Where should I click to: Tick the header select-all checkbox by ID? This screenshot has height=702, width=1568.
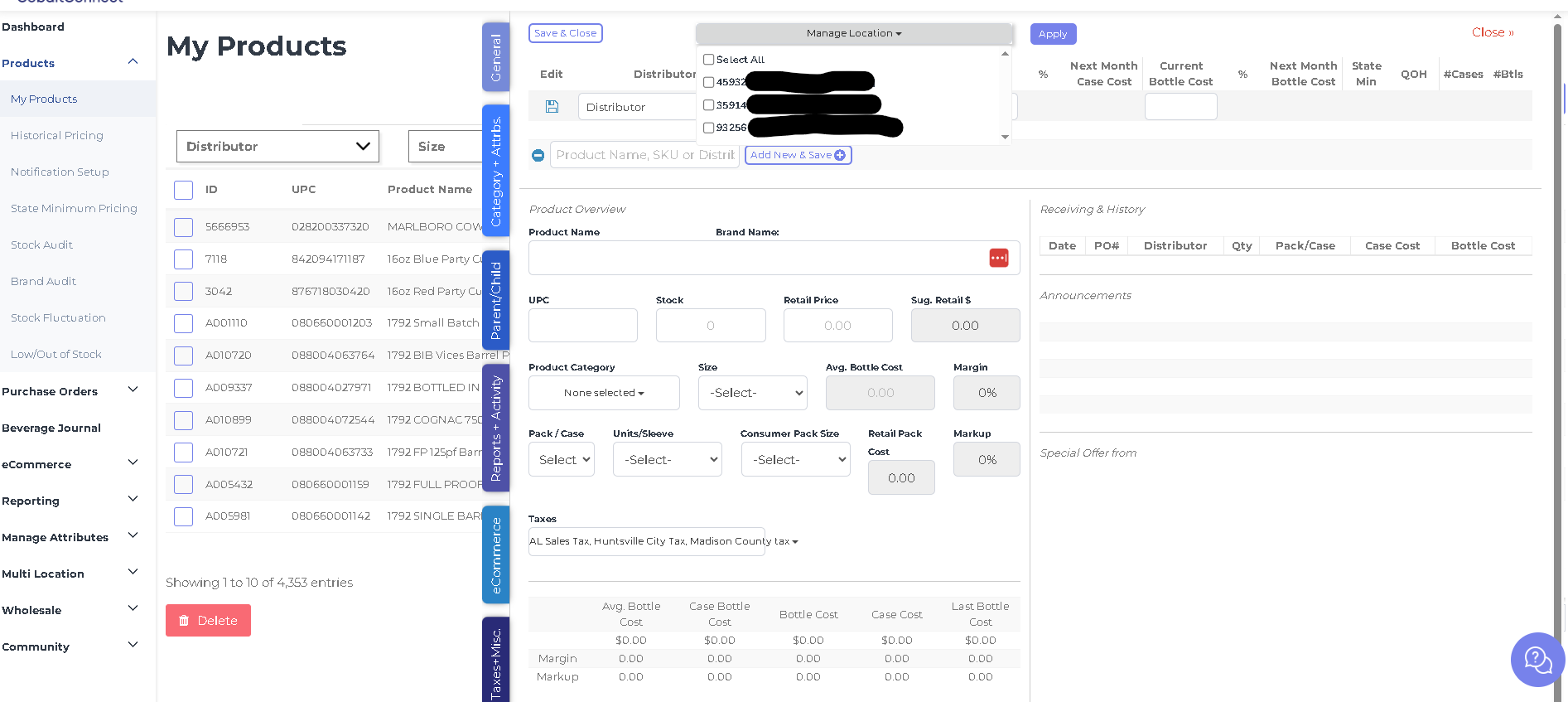(x=183, y=190)
